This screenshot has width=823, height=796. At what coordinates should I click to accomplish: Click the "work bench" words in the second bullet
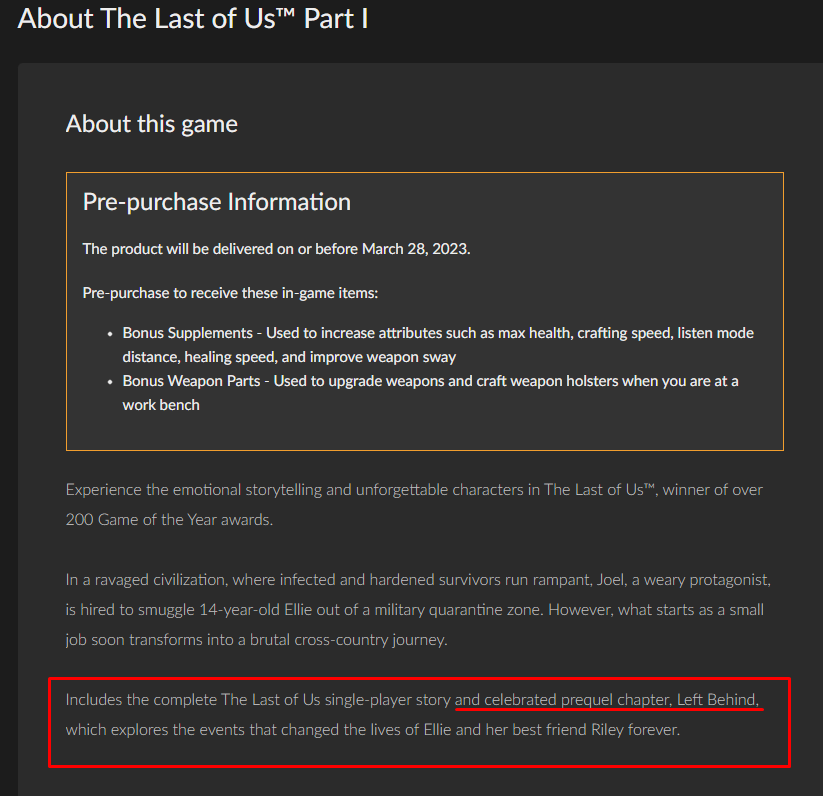coord(161,405)
